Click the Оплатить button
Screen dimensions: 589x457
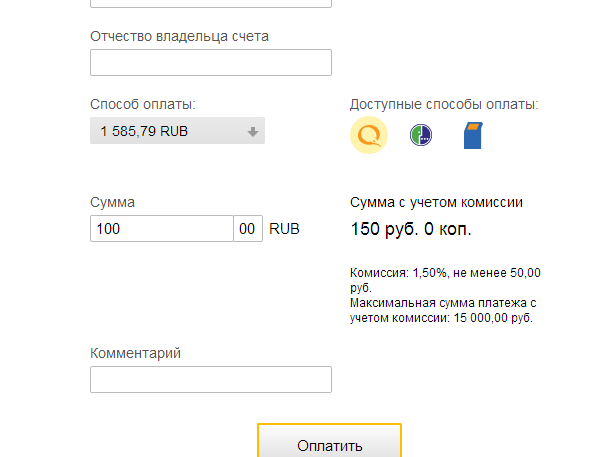329,440
